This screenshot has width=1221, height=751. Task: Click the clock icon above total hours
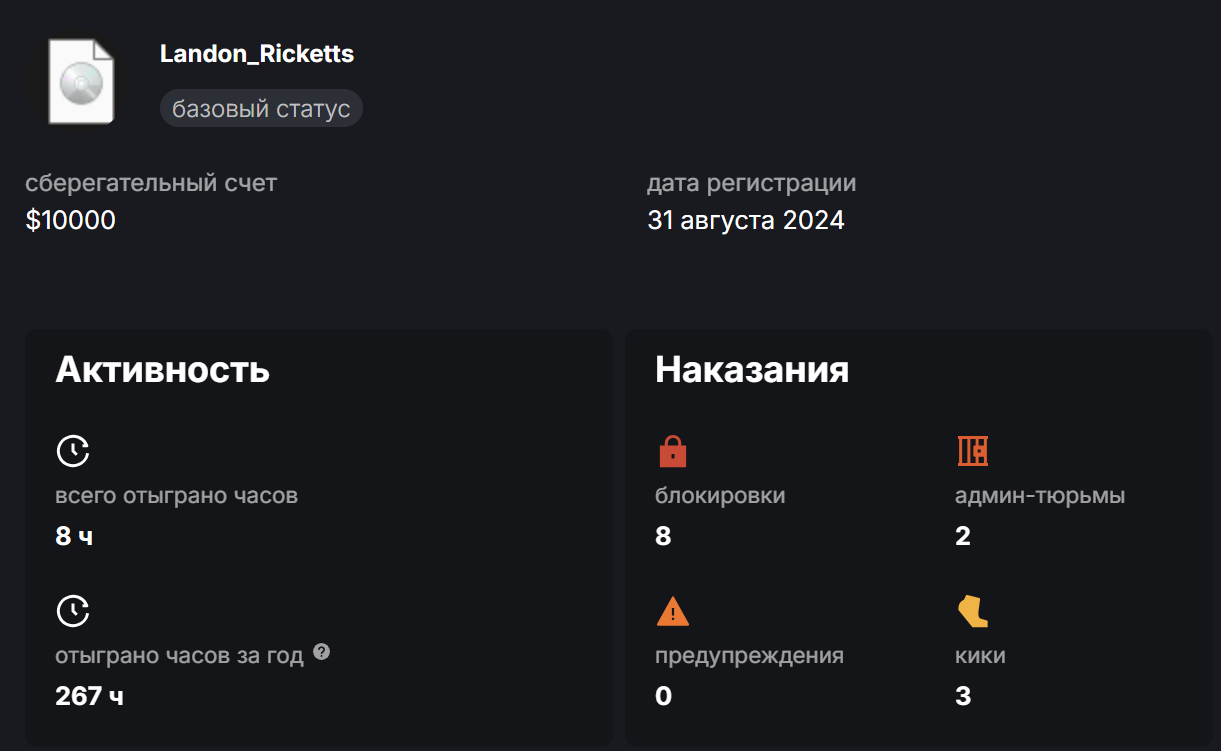(x=73, y=451)
